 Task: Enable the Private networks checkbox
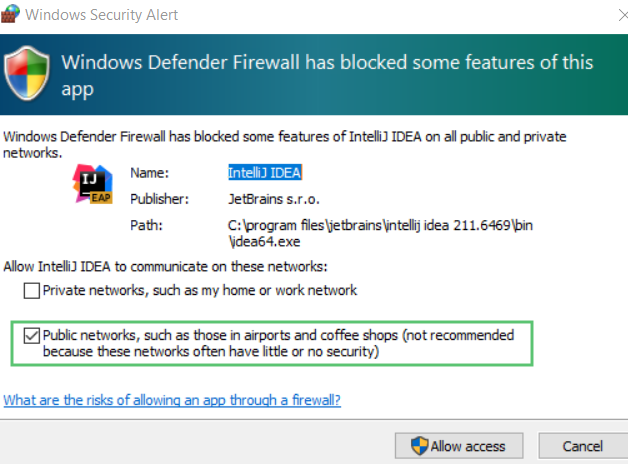tap(32, 291)
